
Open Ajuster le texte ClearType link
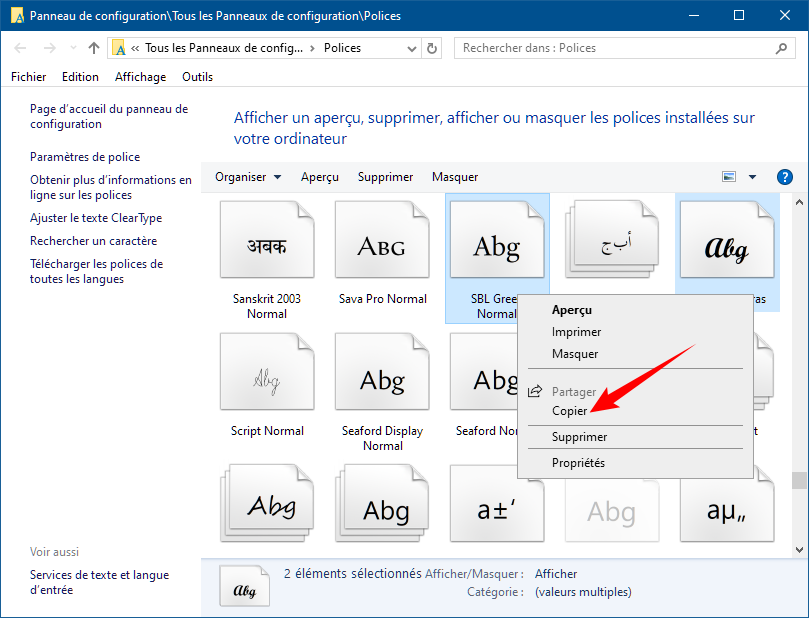pos(96,218)
